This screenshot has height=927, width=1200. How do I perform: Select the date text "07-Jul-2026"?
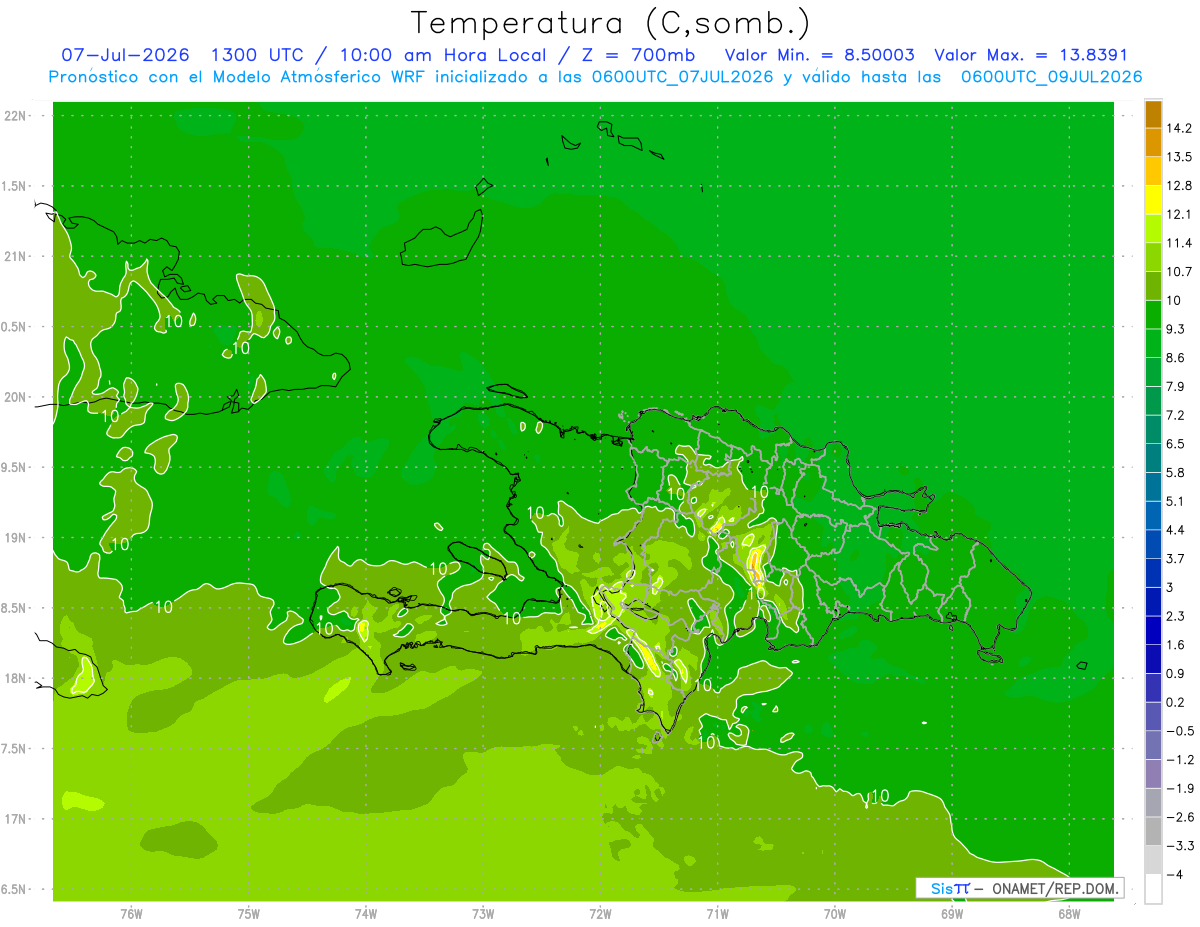tap(125, 55)
